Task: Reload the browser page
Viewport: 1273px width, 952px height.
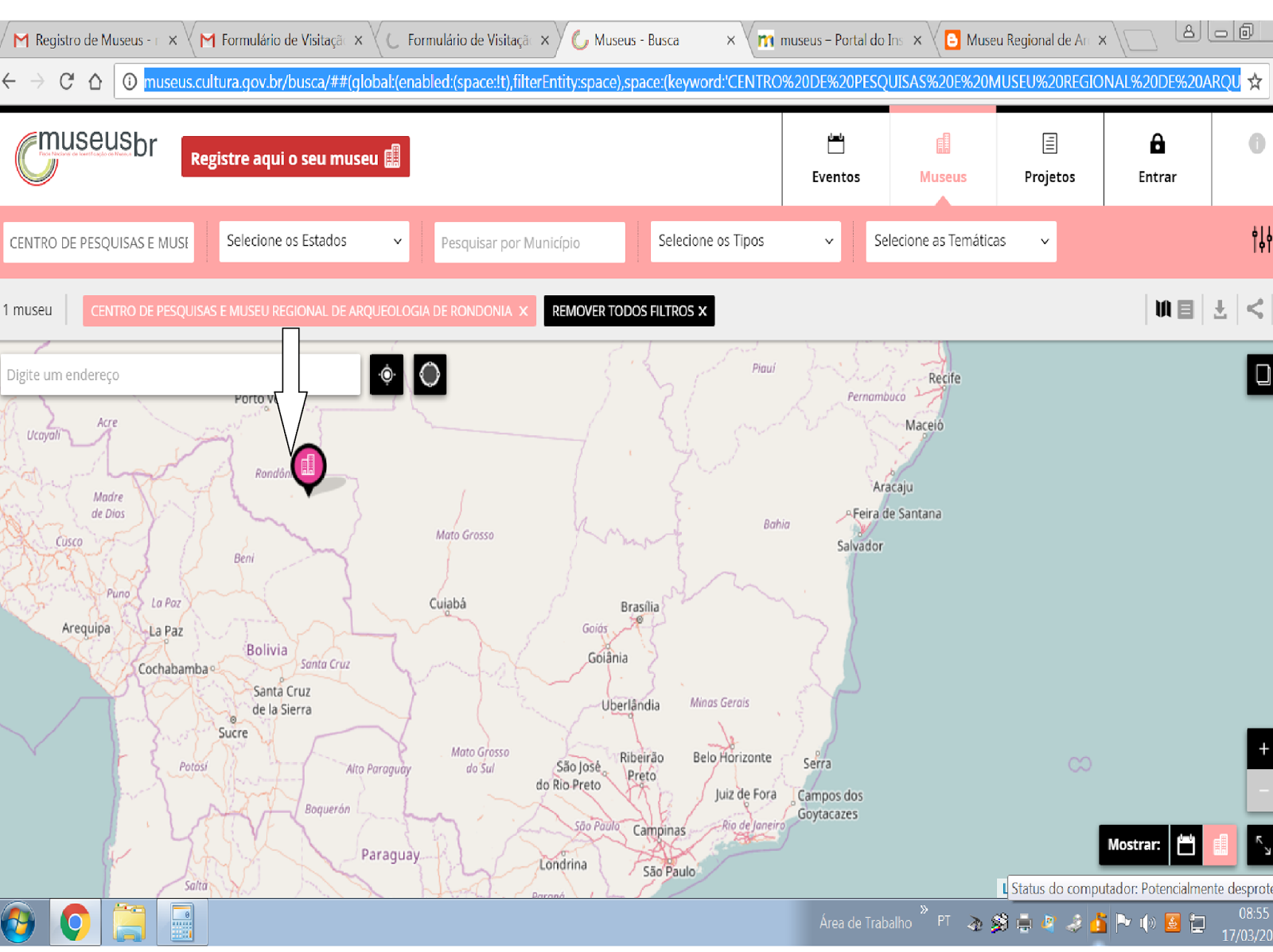Action: coord(67,81)
